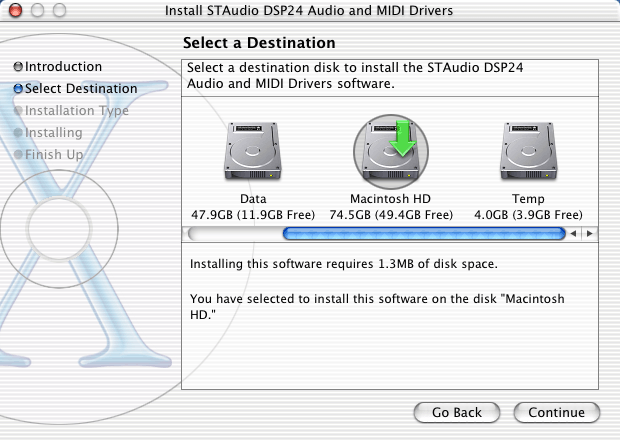The height and width of the screenshot is (440, 620).
Task: Click the Select Destination step bullet
Action: 18,89
